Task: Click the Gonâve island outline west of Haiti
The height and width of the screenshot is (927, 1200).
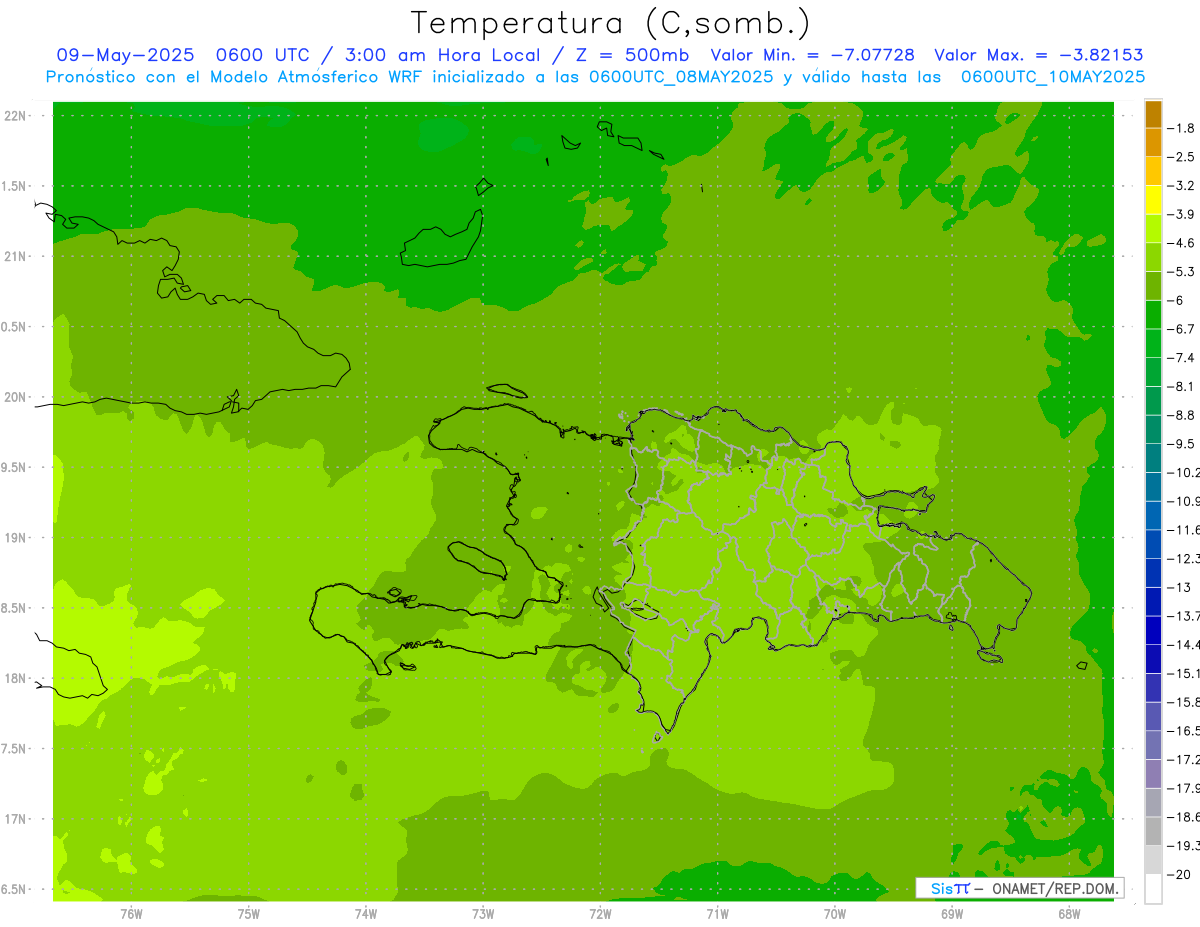Action: pyautogui.click(x=479, y=560)
